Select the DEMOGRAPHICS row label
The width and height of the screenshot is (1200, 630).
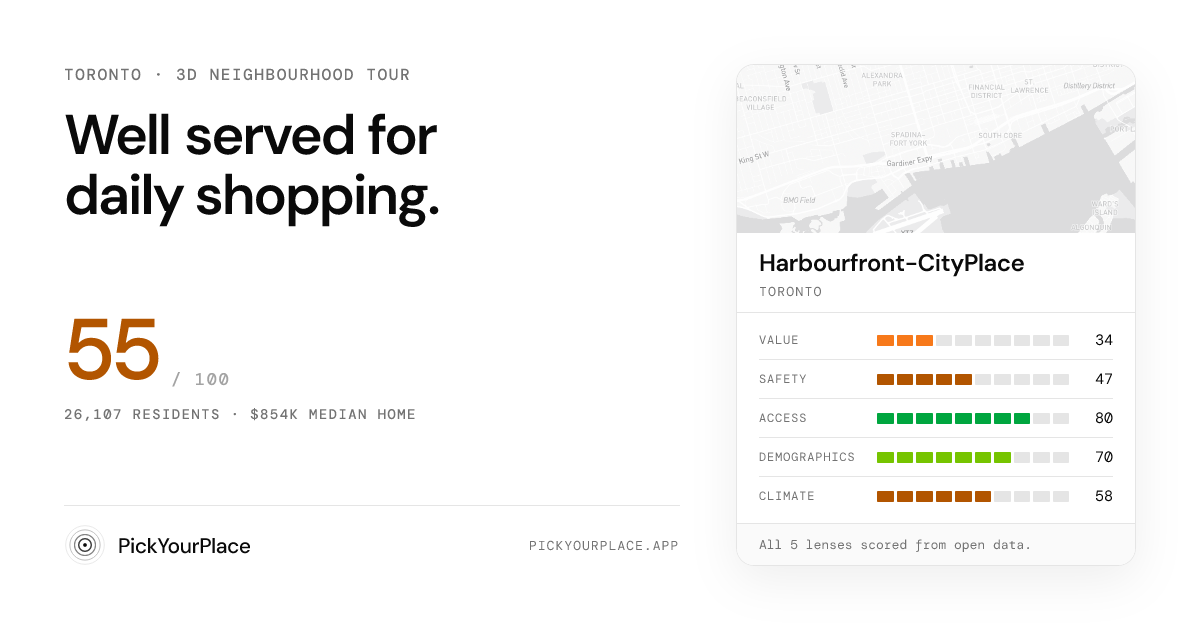(807, 457)
